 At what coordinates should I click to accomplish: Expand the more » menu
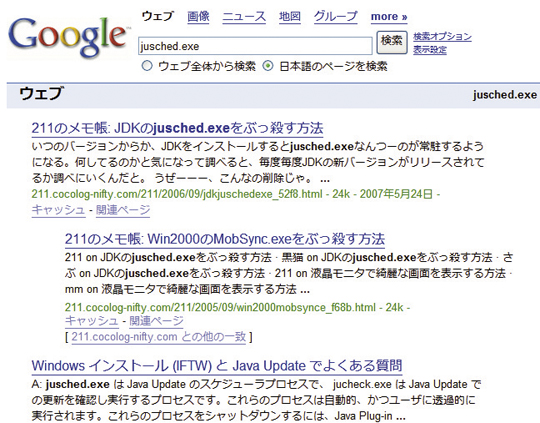point(389,17)
